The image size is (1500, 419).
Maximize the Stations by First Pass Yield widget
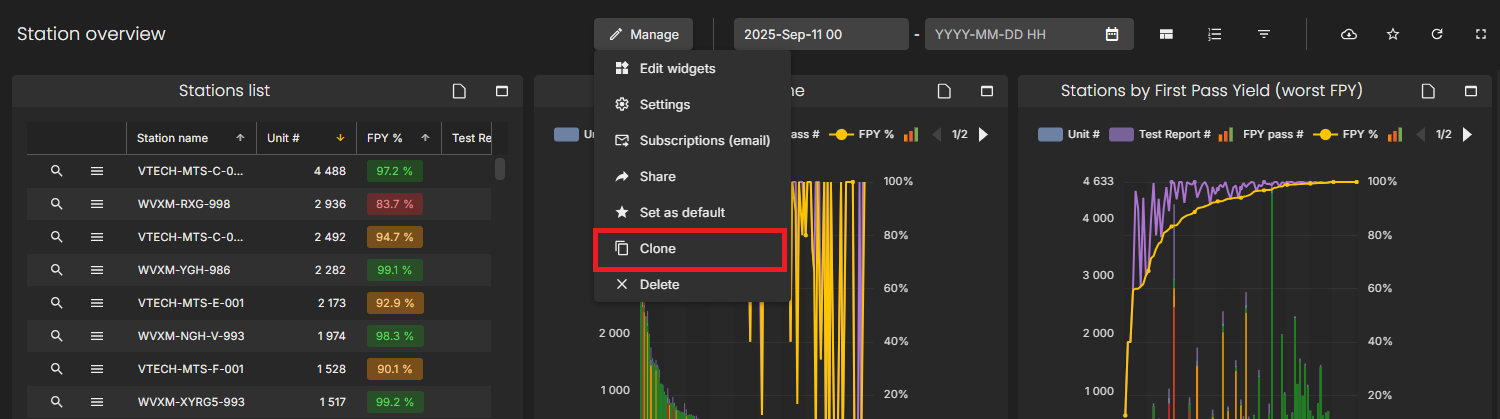click(1471, 91)
